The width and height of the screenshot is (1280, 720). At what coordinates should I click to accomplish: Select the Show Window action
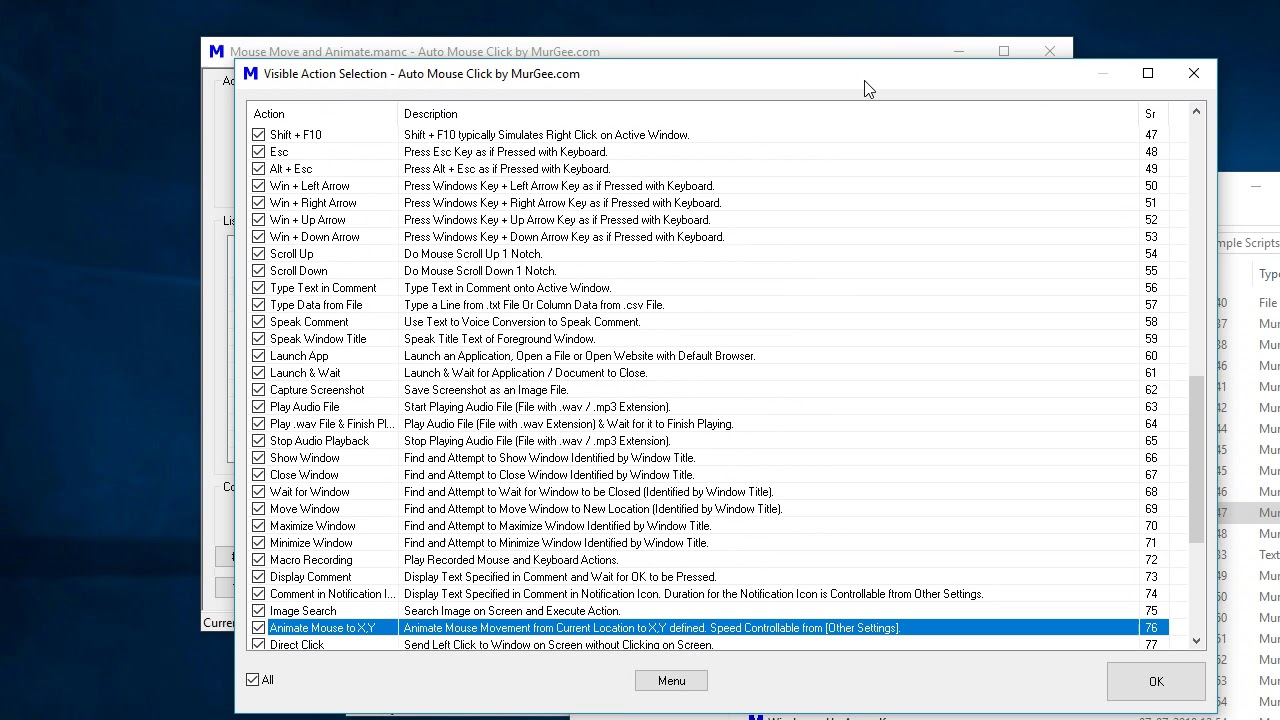pos(708,458)
